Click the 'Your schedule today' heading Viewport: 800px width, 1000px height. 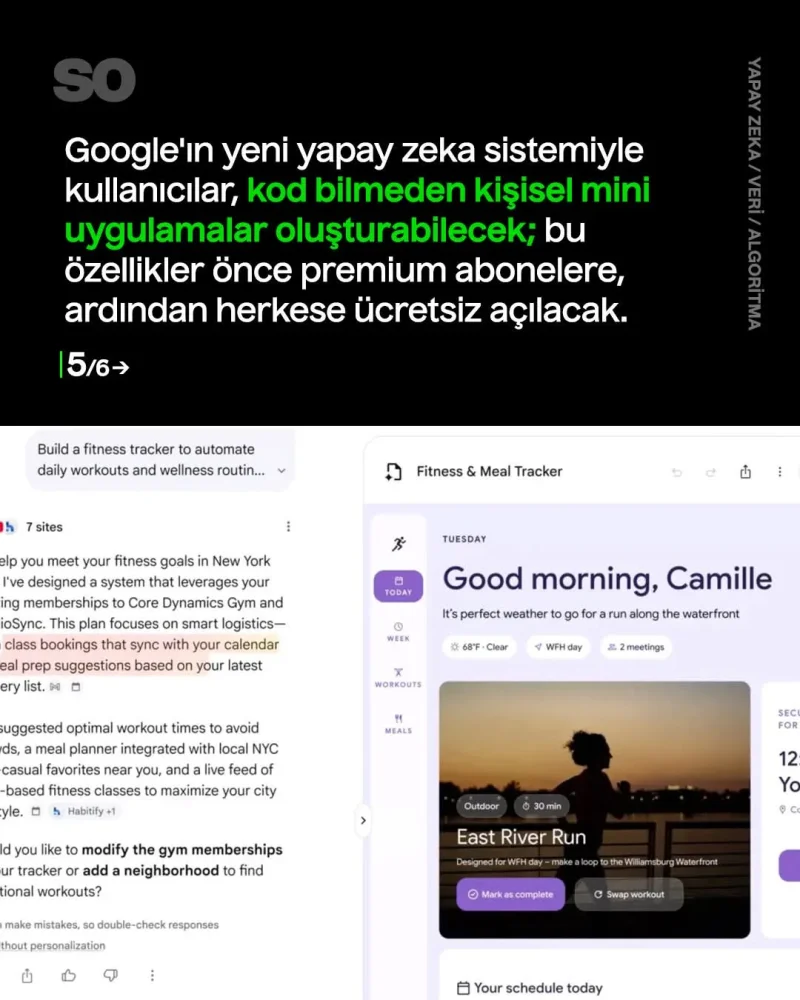point(538,988)
